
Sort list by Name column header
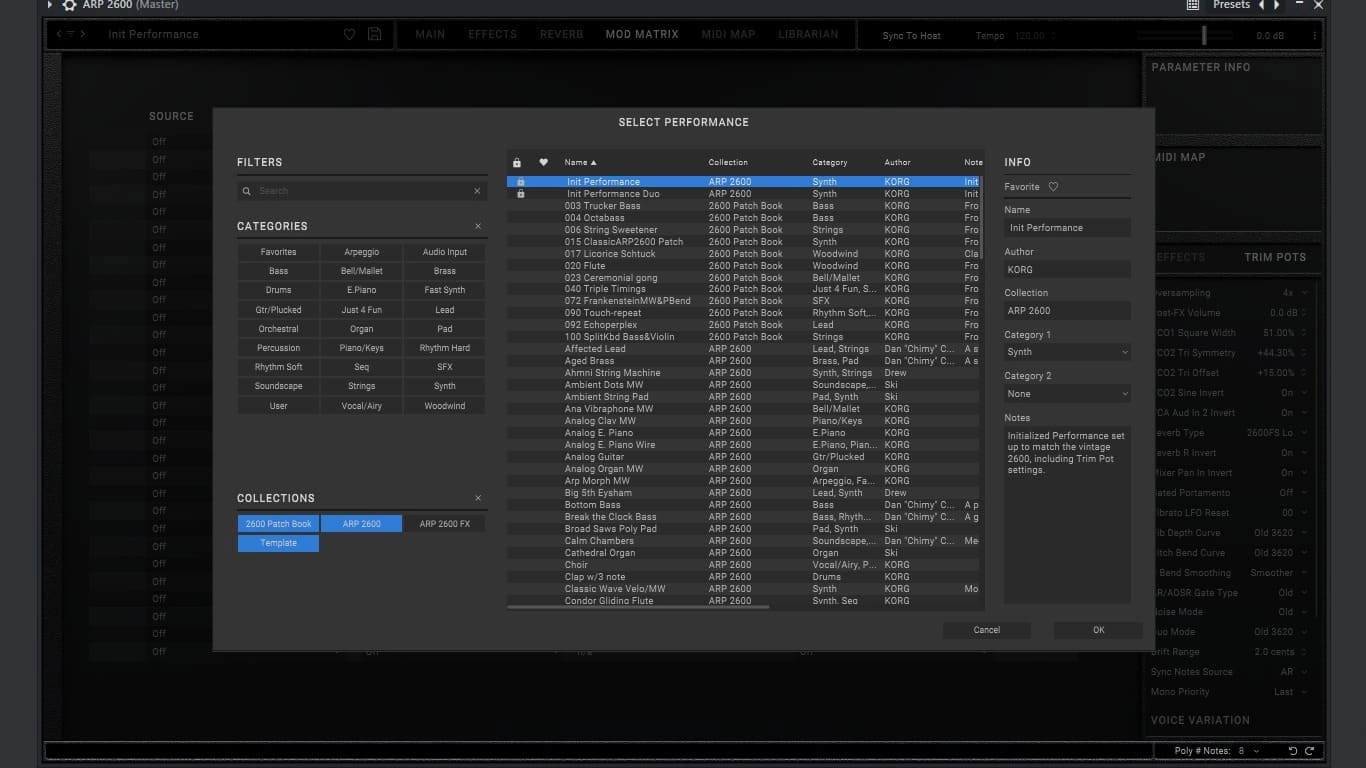[x=580, y=162]
